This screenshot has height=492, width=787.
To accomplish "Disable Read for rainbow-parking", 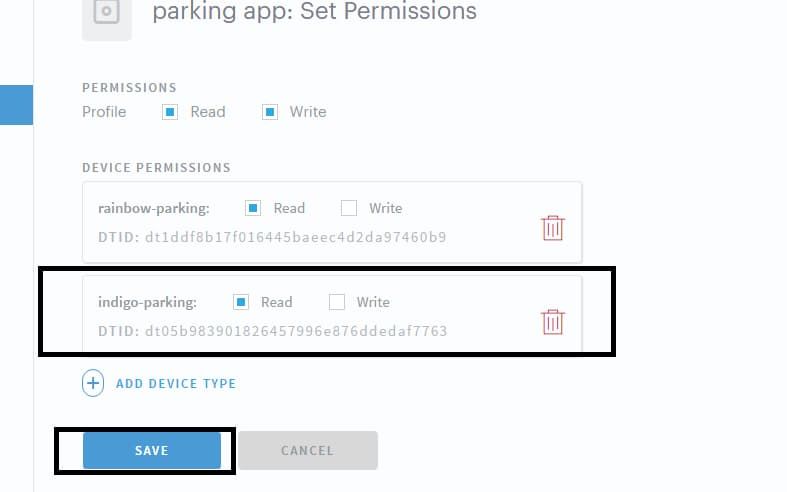I will 253,208.
